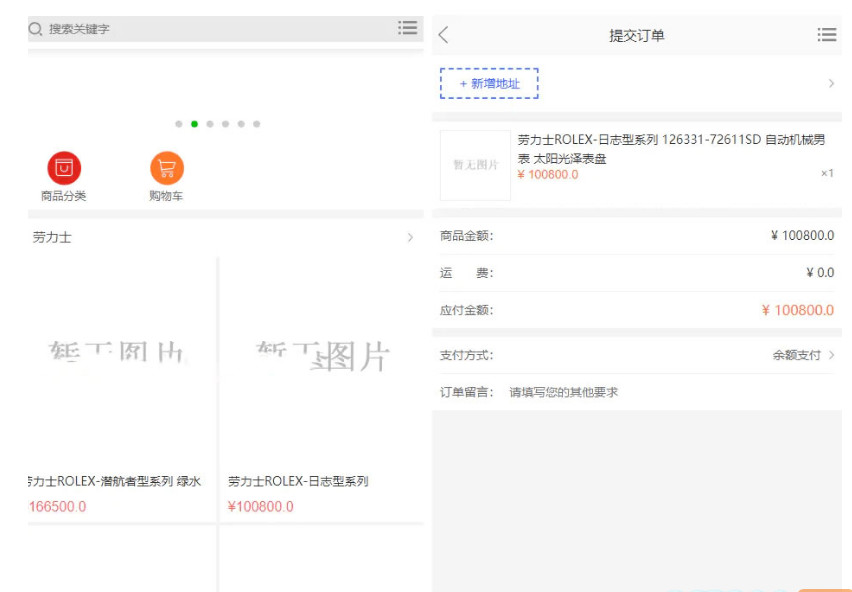
Task: Expand the 劳力士 brand section chevron
Action: [409, 238]
